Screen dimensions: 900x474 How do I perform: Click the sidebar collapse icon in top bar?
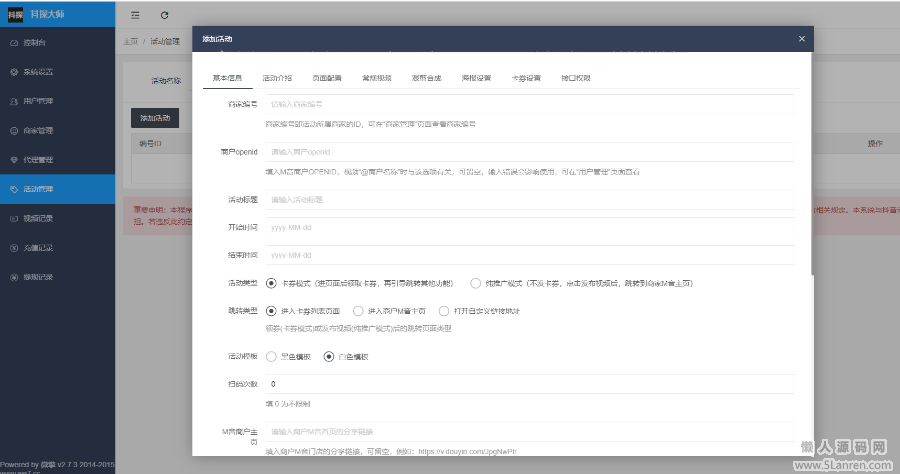(x=135, y=15)
